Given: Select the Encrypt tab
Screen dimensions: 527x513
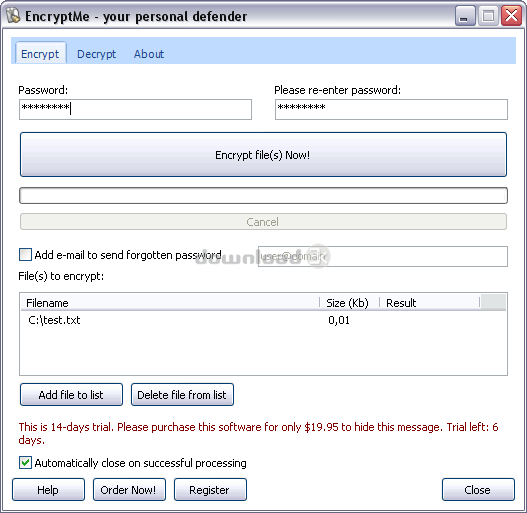Looking at the screenshot, I should pos(40,53).
